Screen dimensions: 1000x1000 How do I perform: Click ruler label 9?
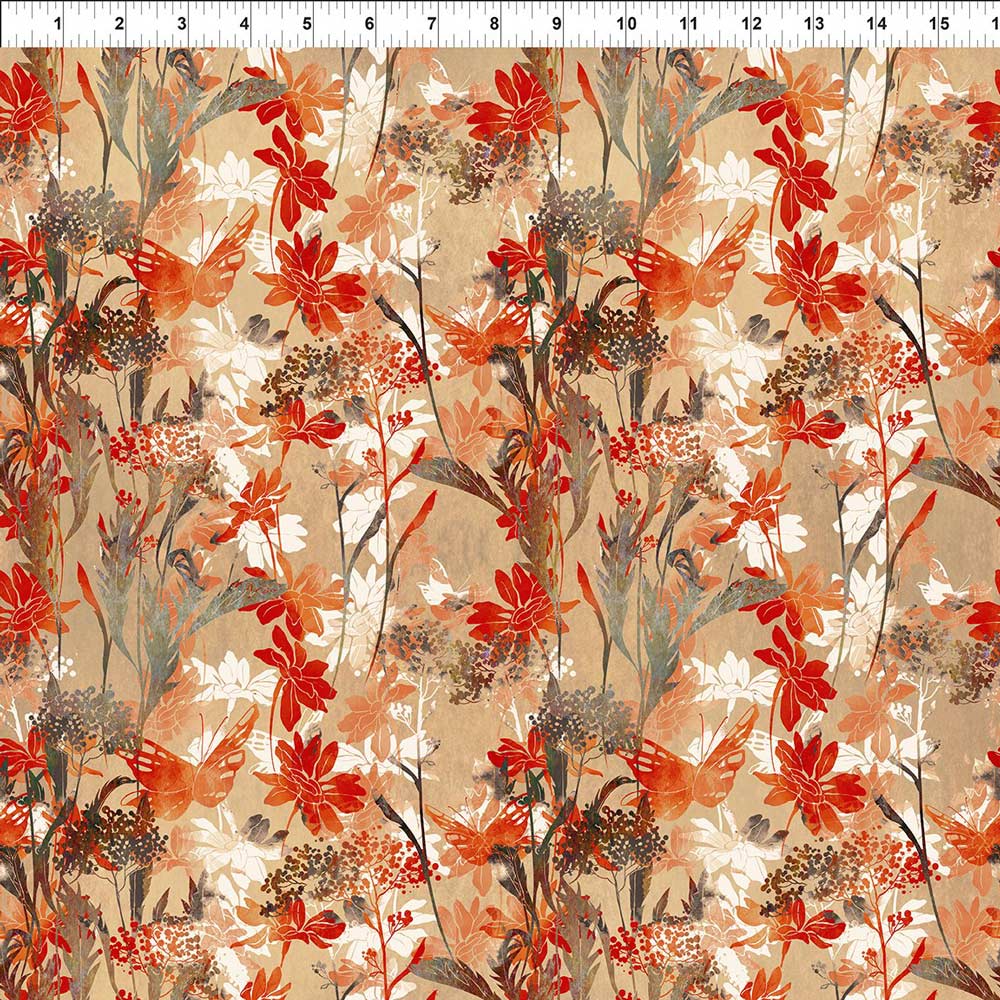(x=557, y=23)
